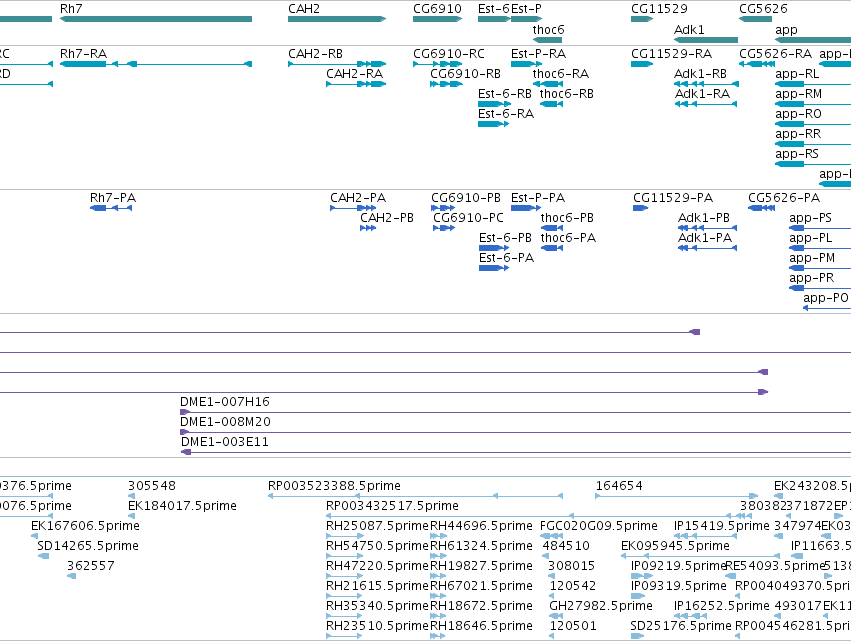This screenshot has height=641, width=851.
Task: Select the DME1-003E11 BAC clone
Action: [x=516, y=452]
